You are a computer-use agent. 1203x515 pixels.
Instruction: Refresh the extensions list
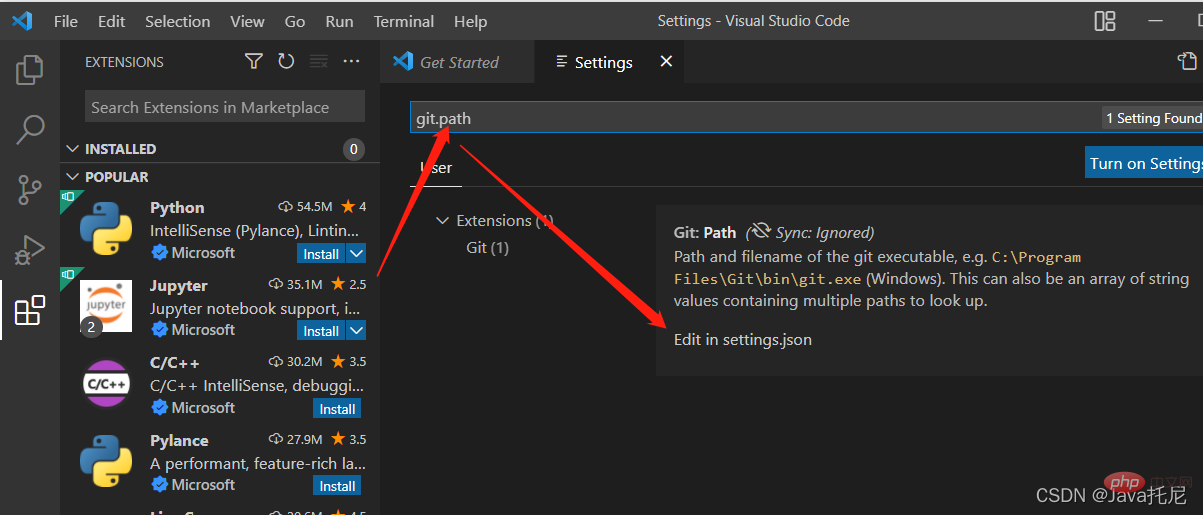point(286,62)
